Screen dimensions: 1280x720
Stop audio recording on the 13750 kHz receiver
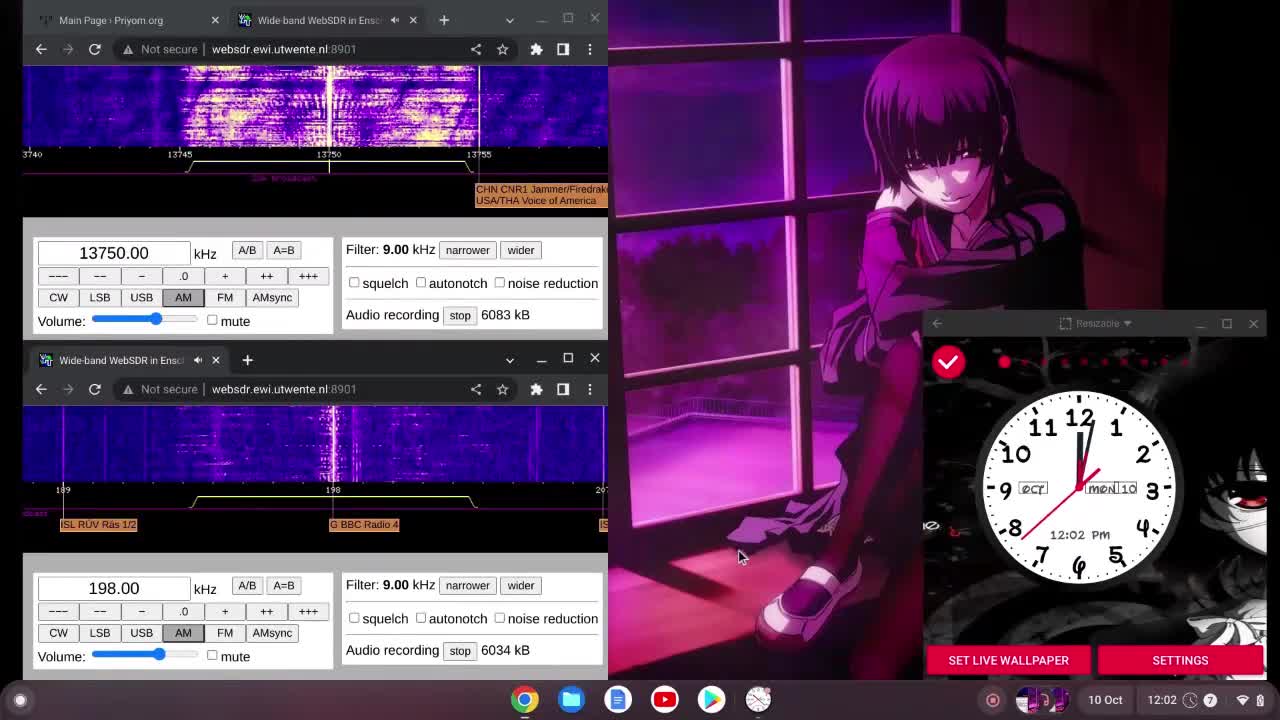pyautogui.click(x=460, y=315)
